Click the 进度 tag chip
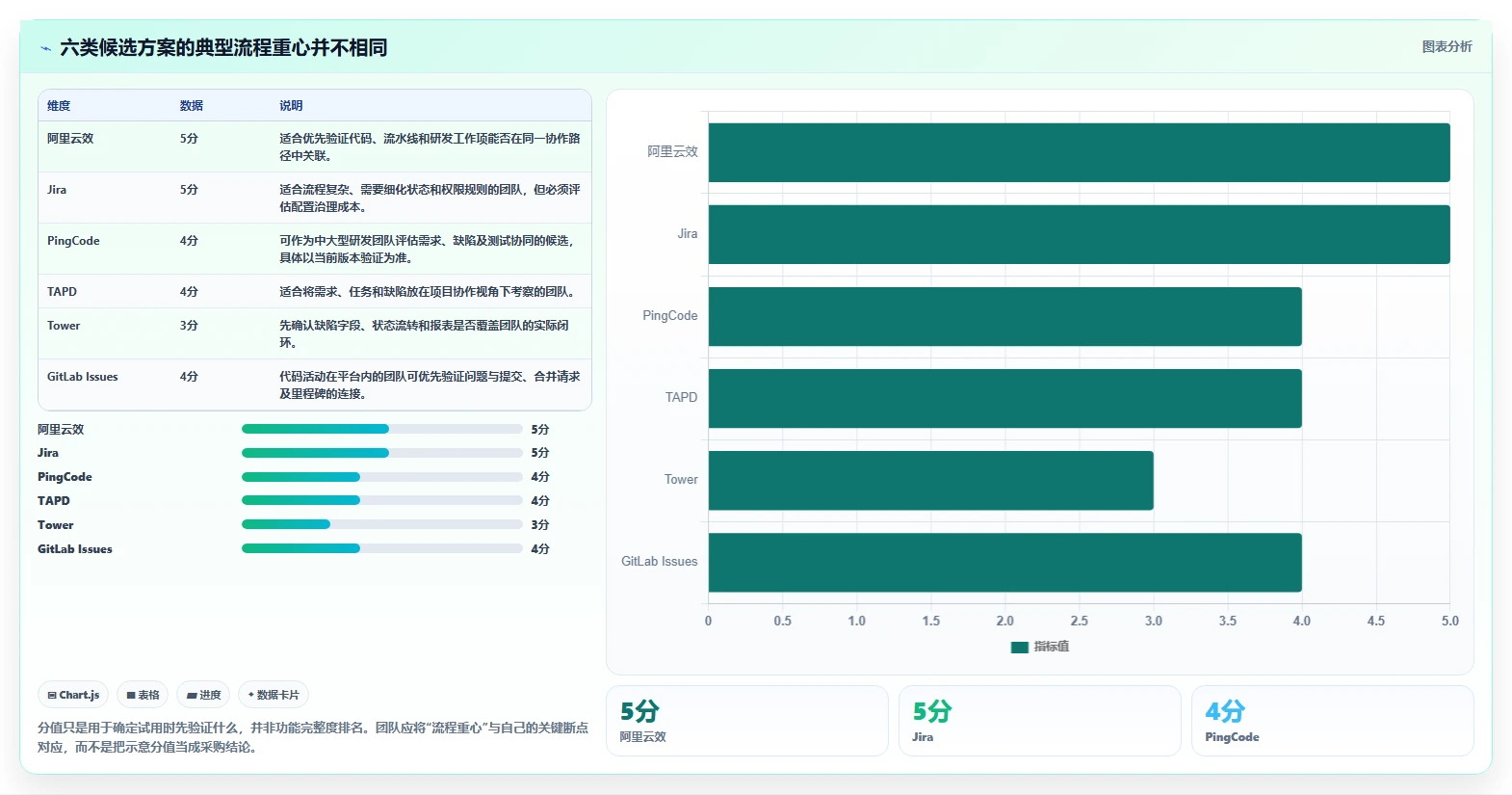This screenshot has width=1512, height=795. click(x=203, y=695)
